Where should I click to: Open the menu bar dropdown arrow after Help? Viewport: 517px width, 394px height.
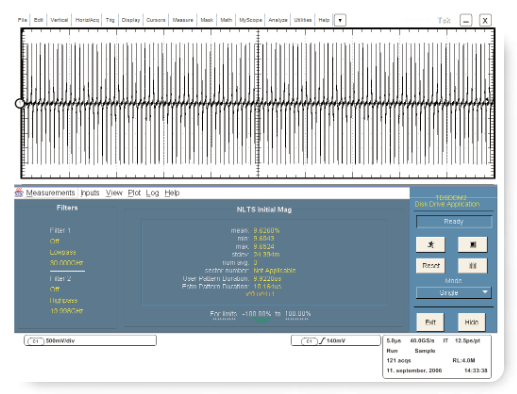tap(340, 20)
